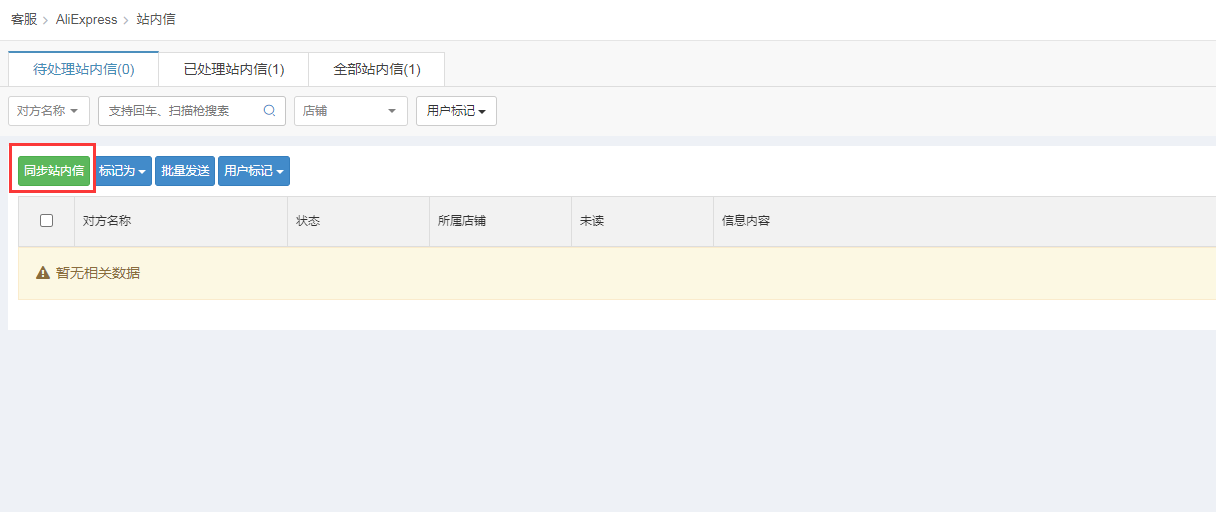Switch to 已处理站内信(1) tab

coord(234,69)
